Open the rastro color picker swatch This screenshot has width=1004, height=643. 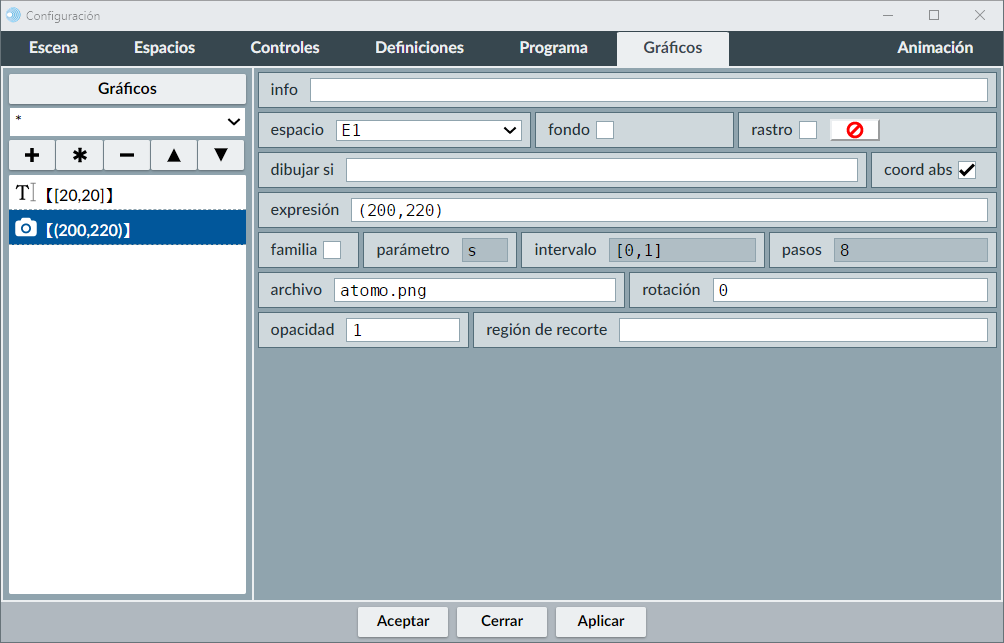pyautogui.click(x=854, y=130)
